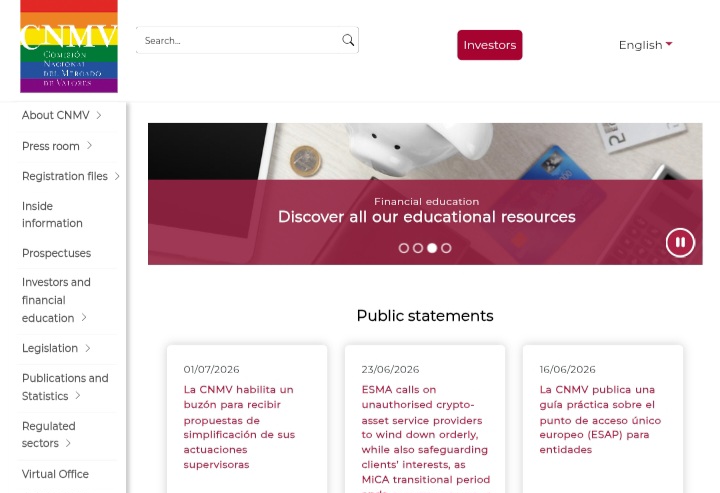Viewport: 720px width, 493px height.
Task: Expand Investors and financial education chevron
Action: (x=84, y=318)
